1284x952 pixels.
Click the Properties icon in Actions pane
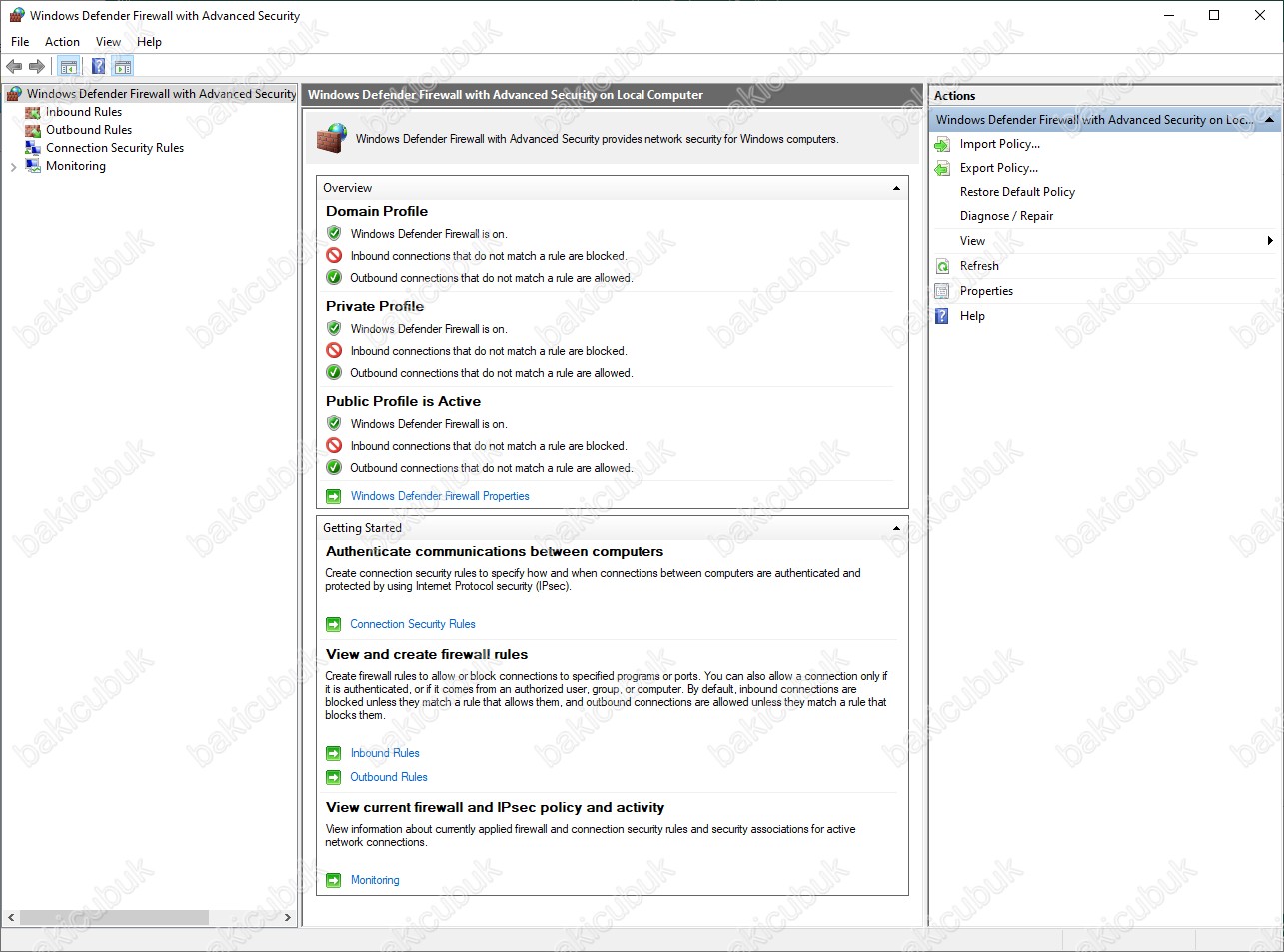click(942, 291)
